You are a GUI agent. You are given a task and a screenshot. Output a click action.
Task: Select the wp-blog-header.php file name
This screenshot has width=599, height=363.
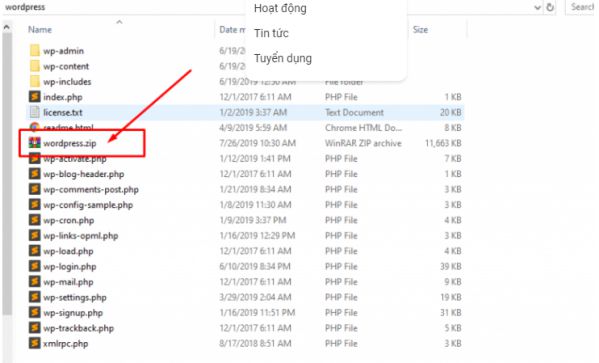click(x=84, y=174)
